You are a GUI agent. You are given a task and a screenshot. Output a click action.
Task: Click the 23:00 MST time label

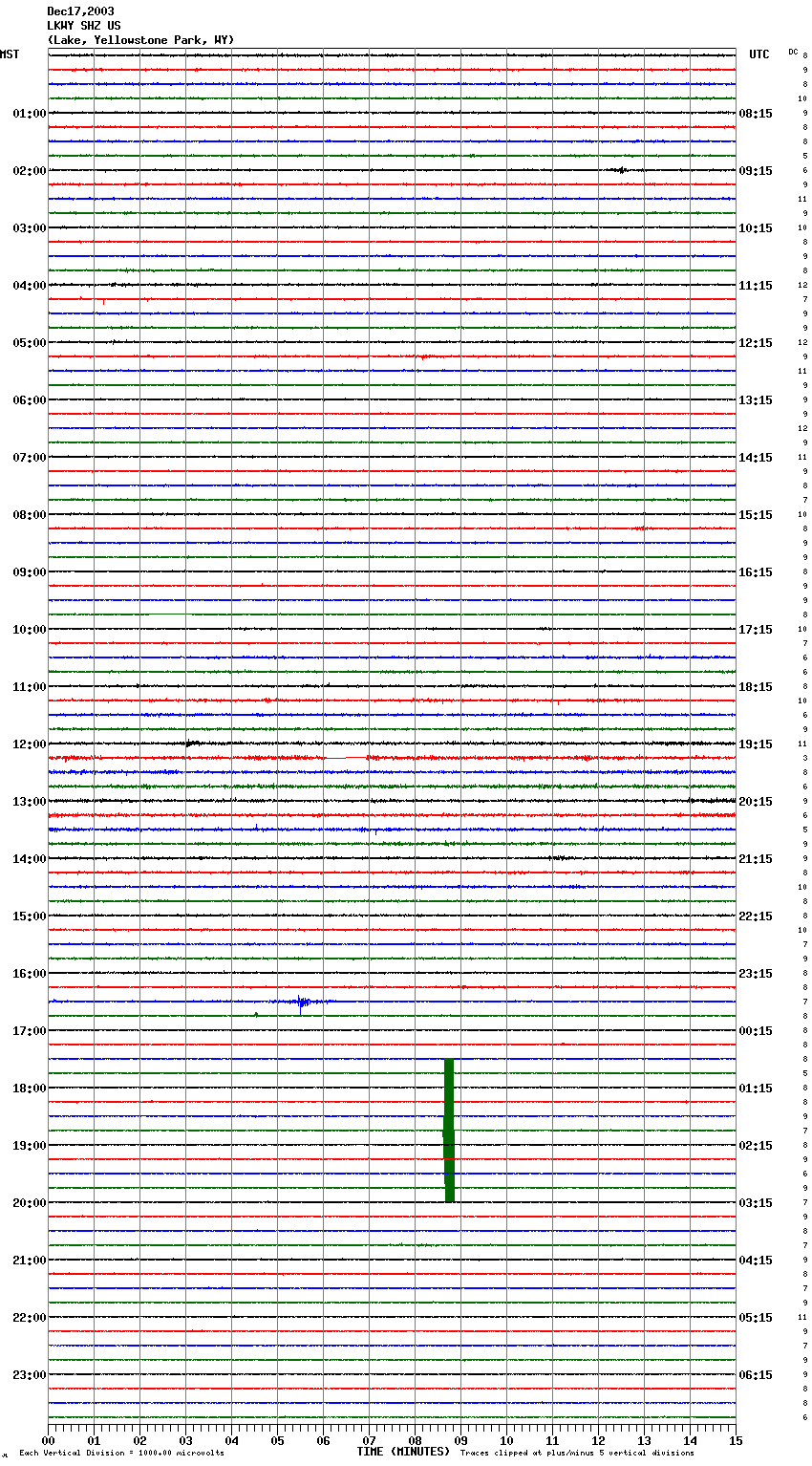click(29, 1375)
